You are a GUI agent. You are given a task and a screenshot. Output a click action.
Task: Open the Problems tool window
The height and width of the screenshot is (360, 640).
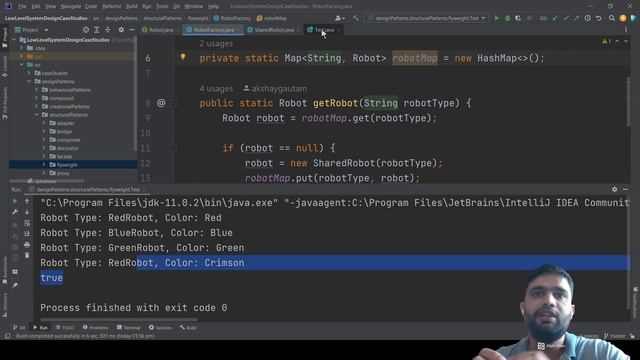coord(96,327)
